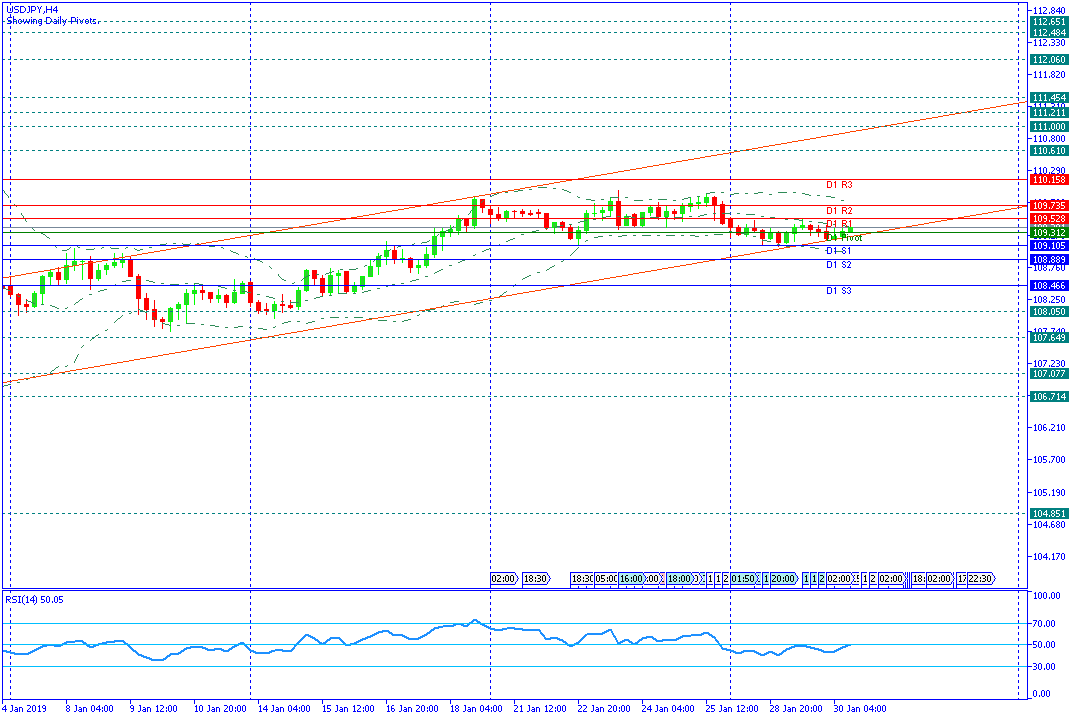Select the 01:50 event marker flag
1080x720 pixels.
[743, 579]
